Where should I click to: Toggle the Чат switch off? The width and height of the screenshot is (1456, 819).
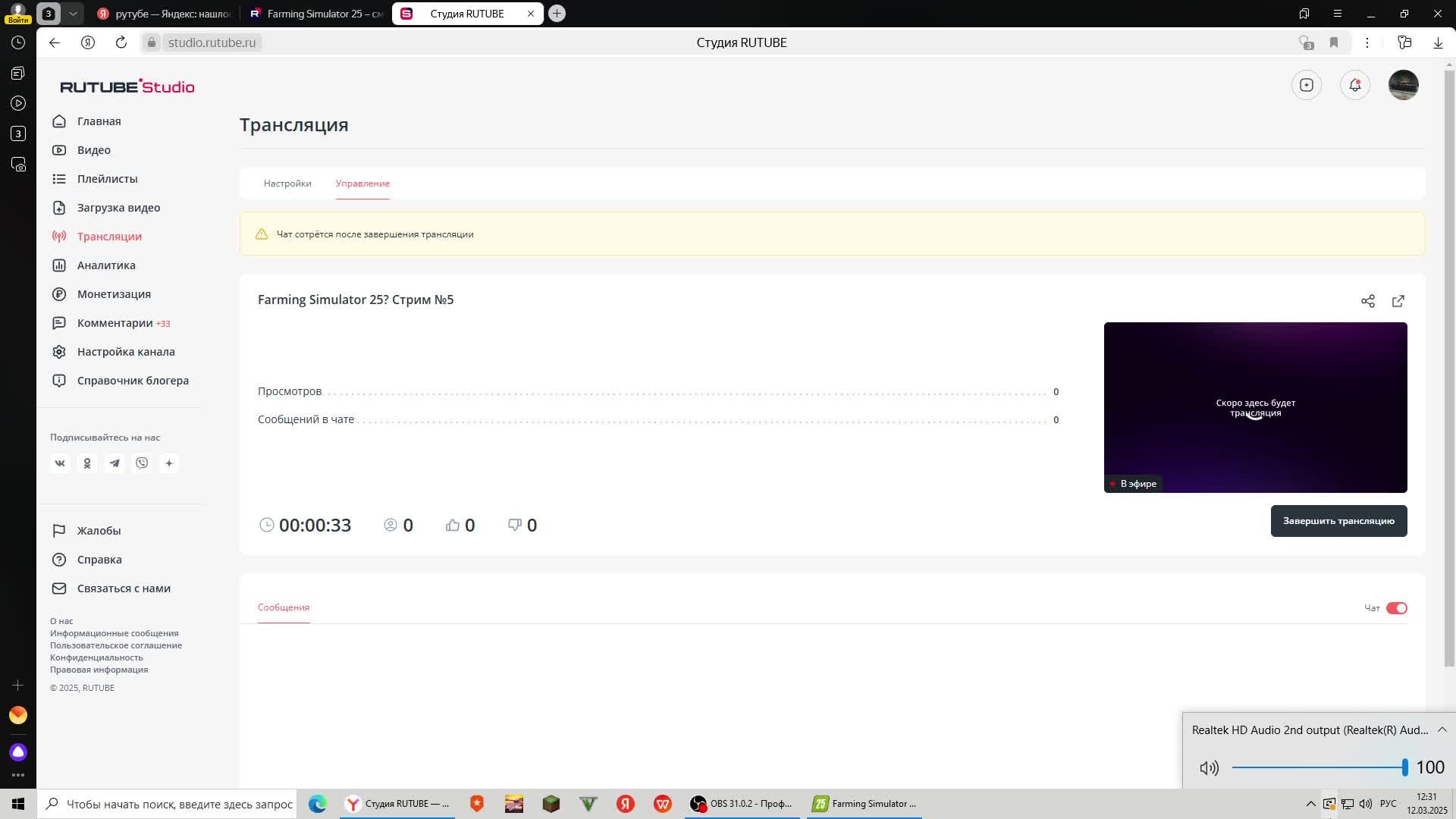click(1396, 608)
